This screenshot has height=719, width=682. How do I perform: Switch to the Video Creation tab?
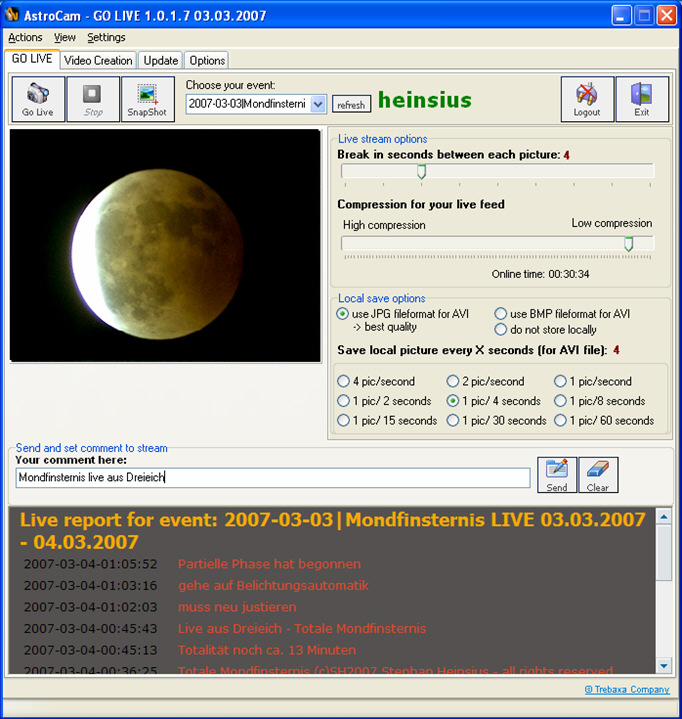click(98, 61)
